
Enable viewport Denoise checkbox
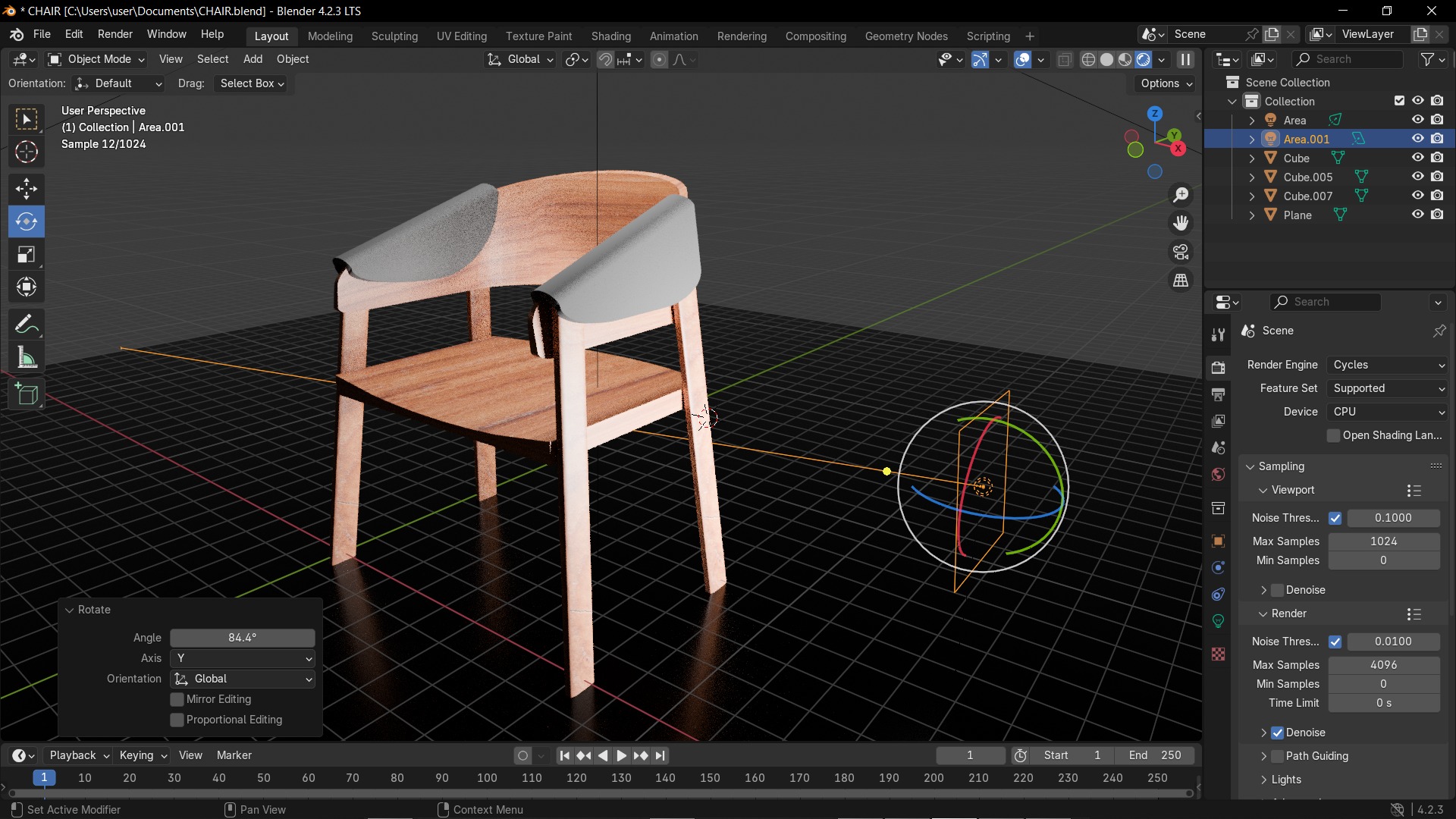tap(1278, 590)
